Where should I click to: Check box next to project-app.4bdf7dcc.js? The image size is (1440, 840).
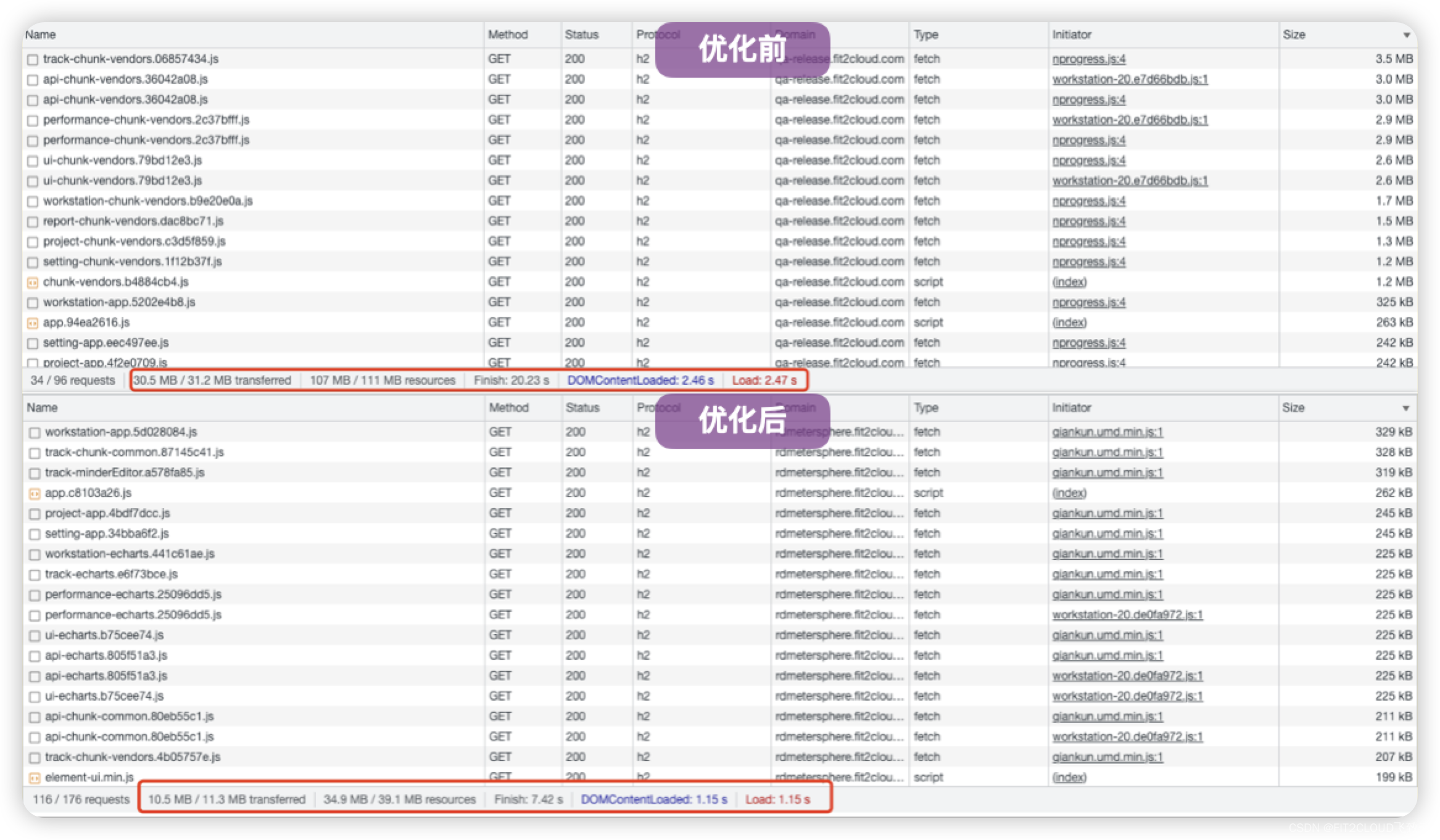(x=35, y=514)
